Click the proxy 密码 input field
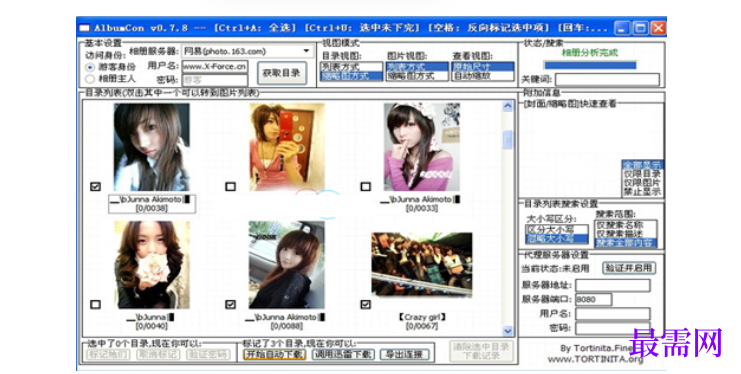 tap(612, 328)
